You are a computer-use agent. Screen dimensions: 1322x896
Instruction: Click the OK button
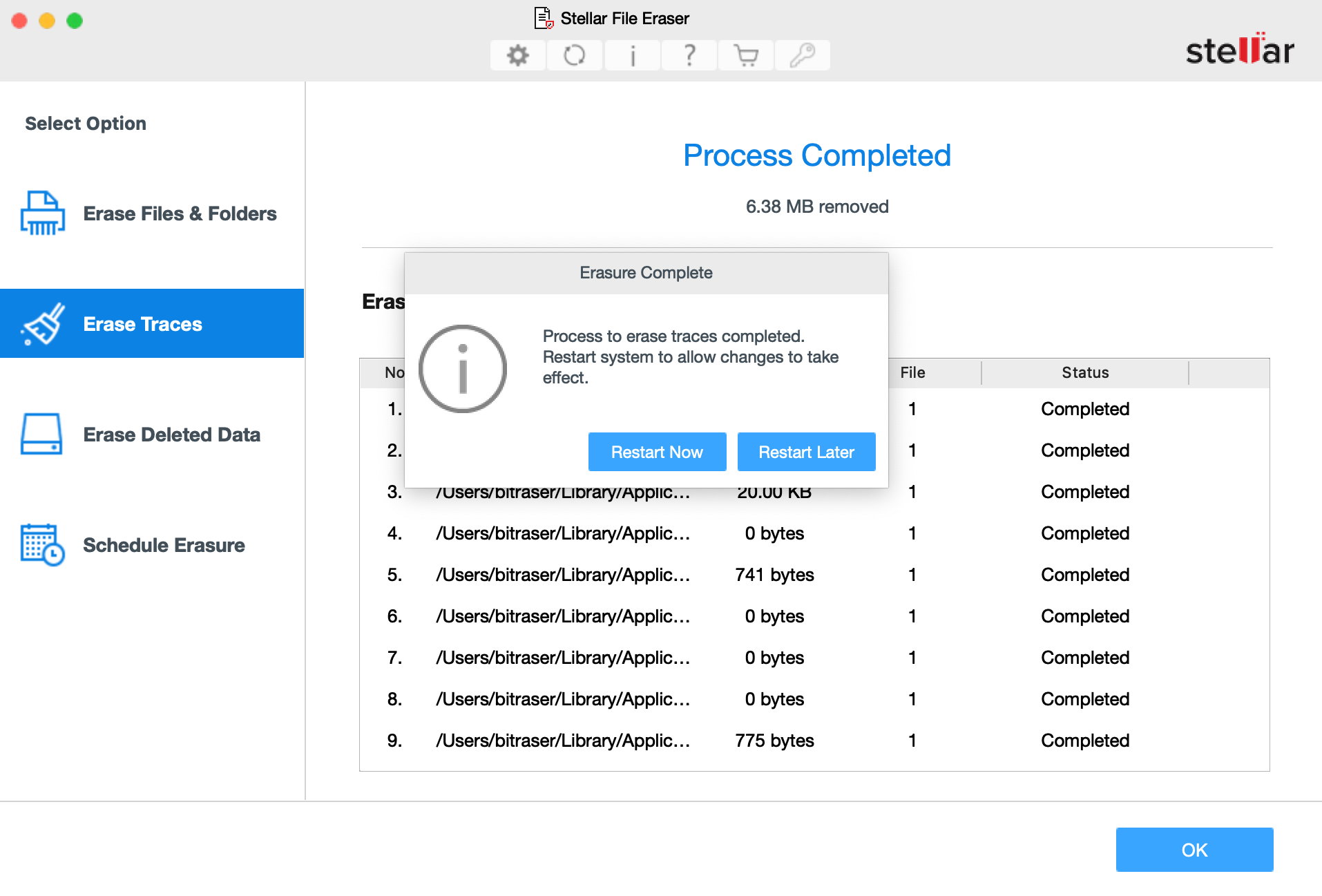point(1195,850)
